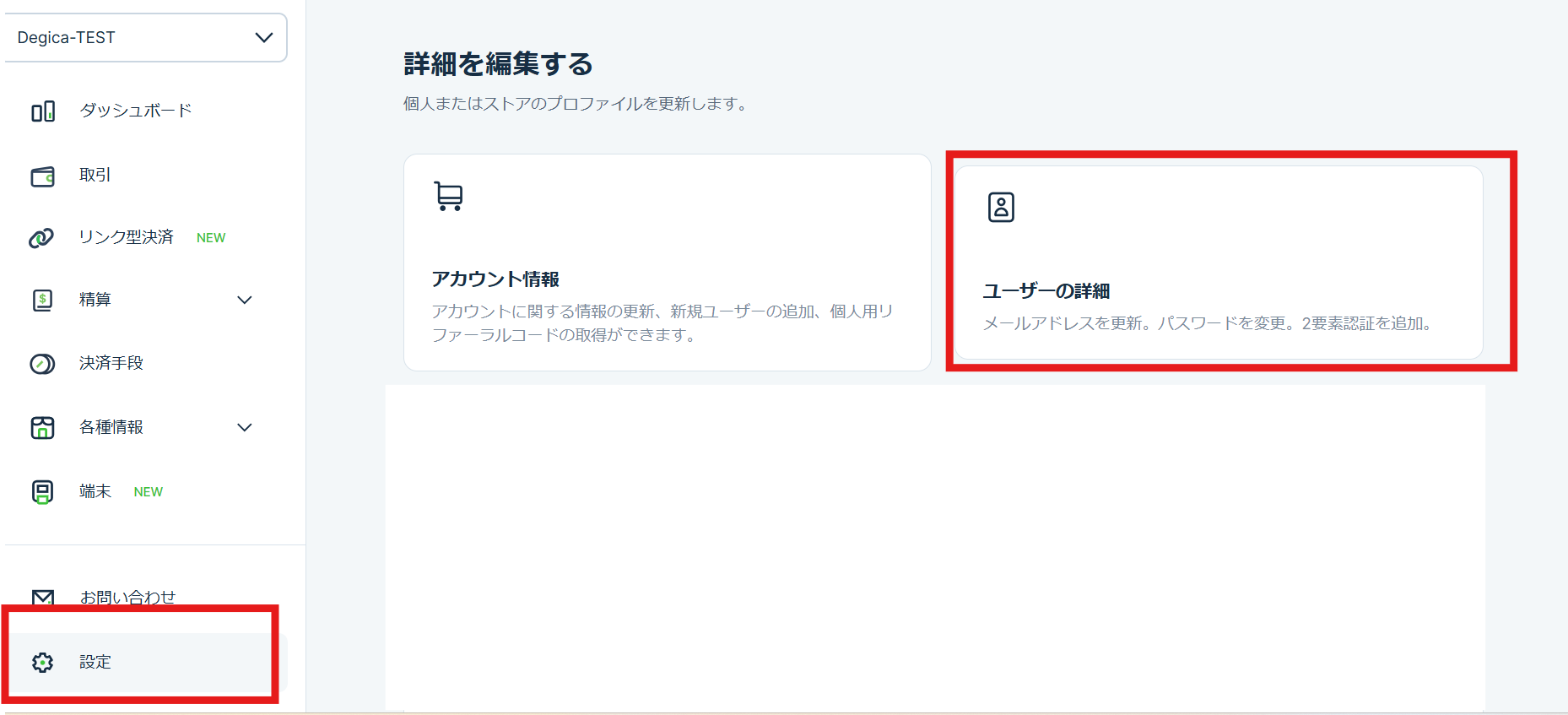The image size is (1568, 715).
Task: Click the envelope icon for お問い合わせ
Action: [43, 598]
